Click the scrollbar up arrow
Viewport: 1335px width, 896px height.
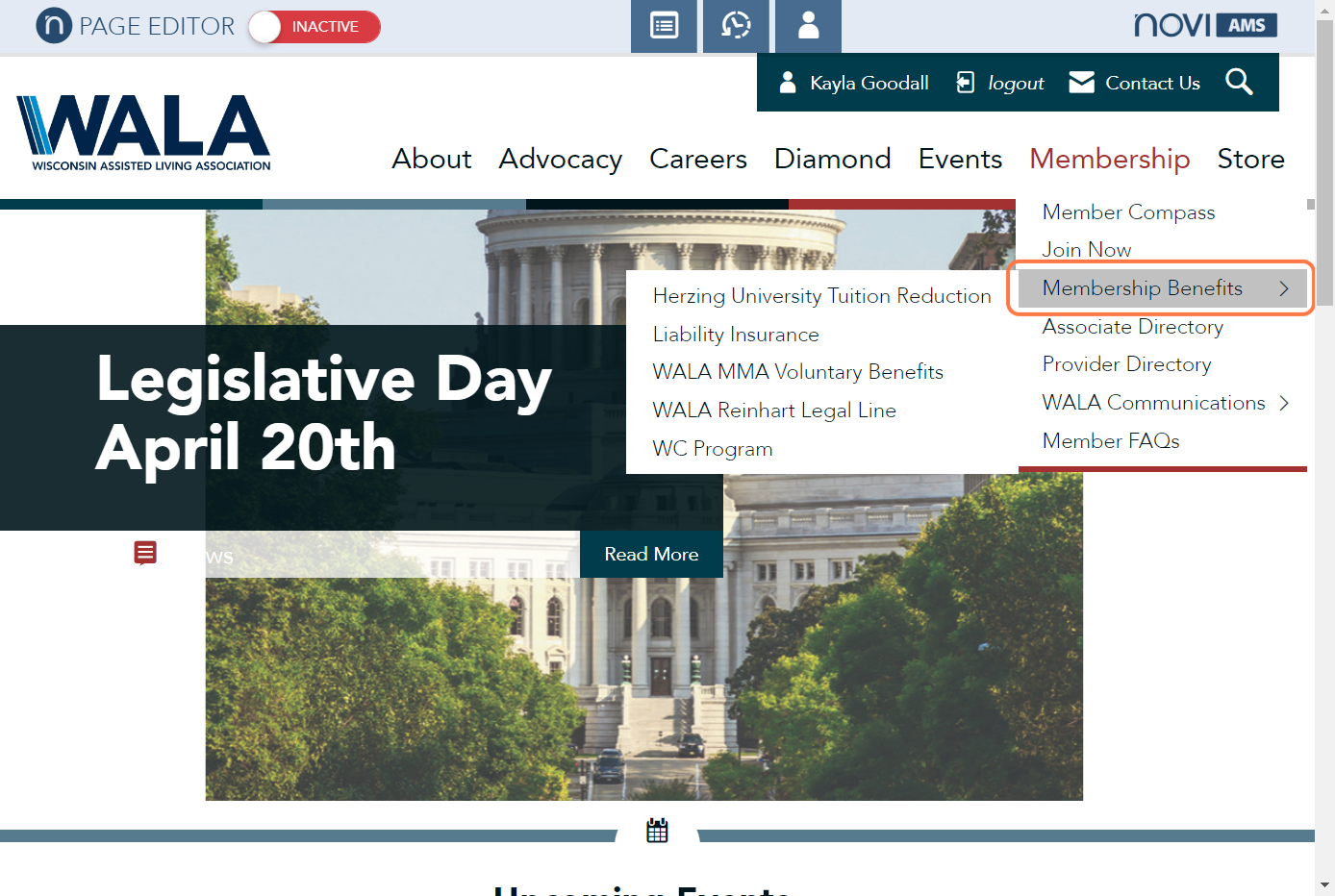coord(1325,9)
